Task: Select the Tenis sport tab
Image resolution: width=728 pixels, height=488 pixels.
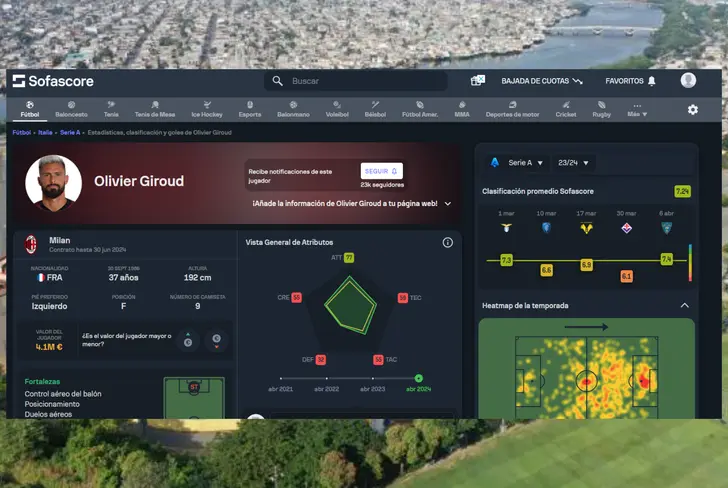Action: point(111,110)
